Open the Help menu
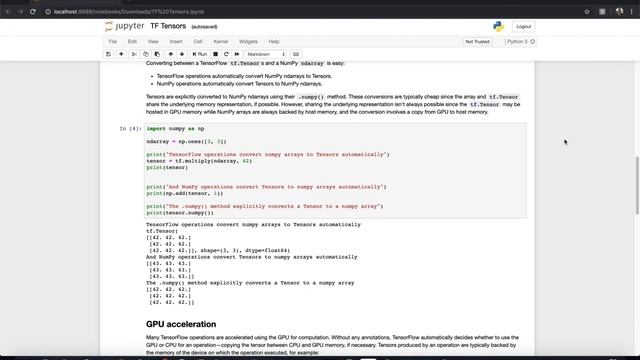 274,42
